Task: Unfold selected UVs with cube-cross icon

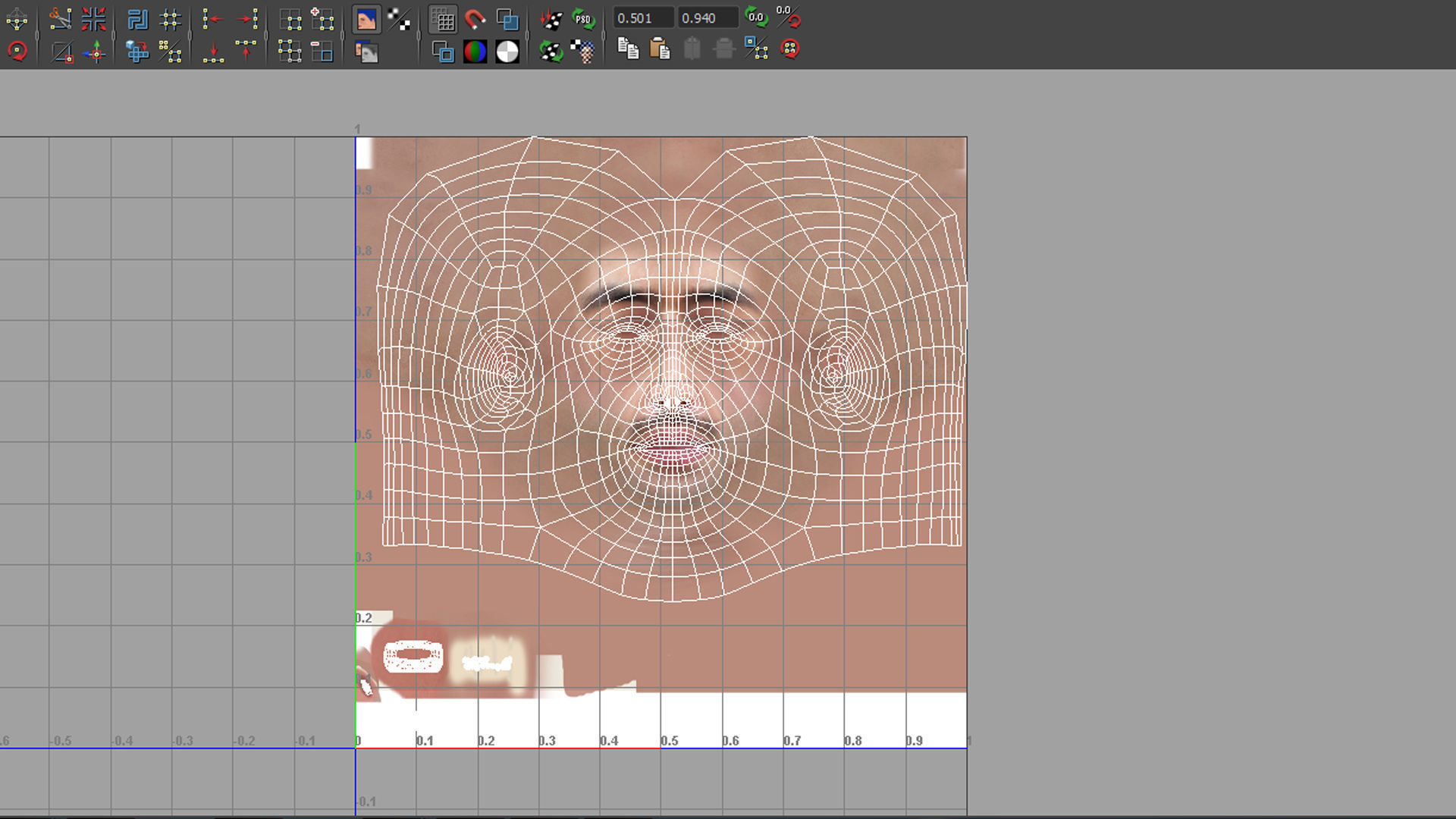Action: 137,52
